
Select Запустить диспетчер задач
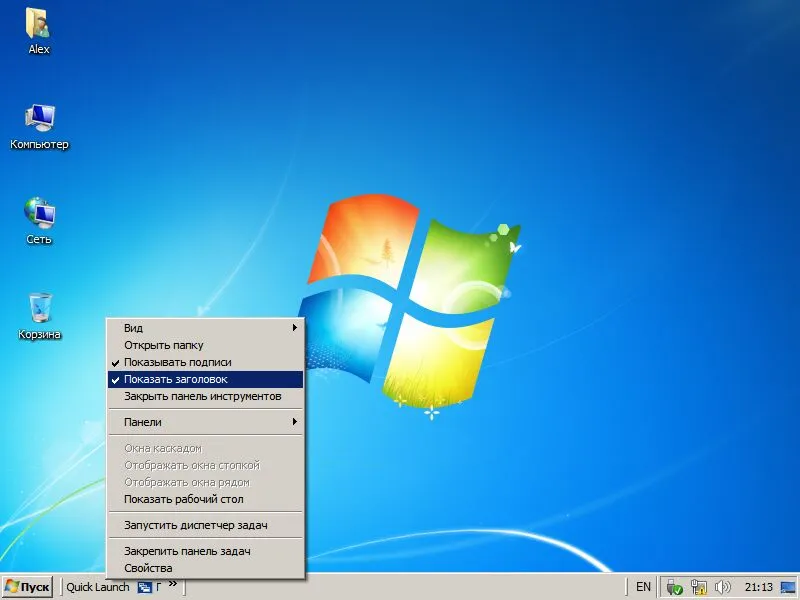point(206,525)
